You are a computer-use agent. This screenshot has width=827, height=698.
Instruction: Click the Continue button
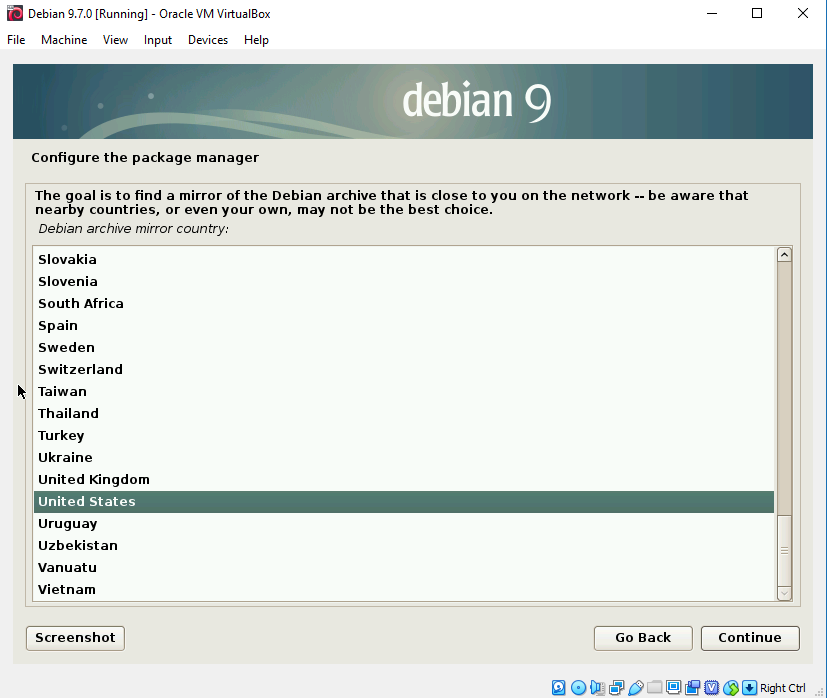[x=750, y=638]
